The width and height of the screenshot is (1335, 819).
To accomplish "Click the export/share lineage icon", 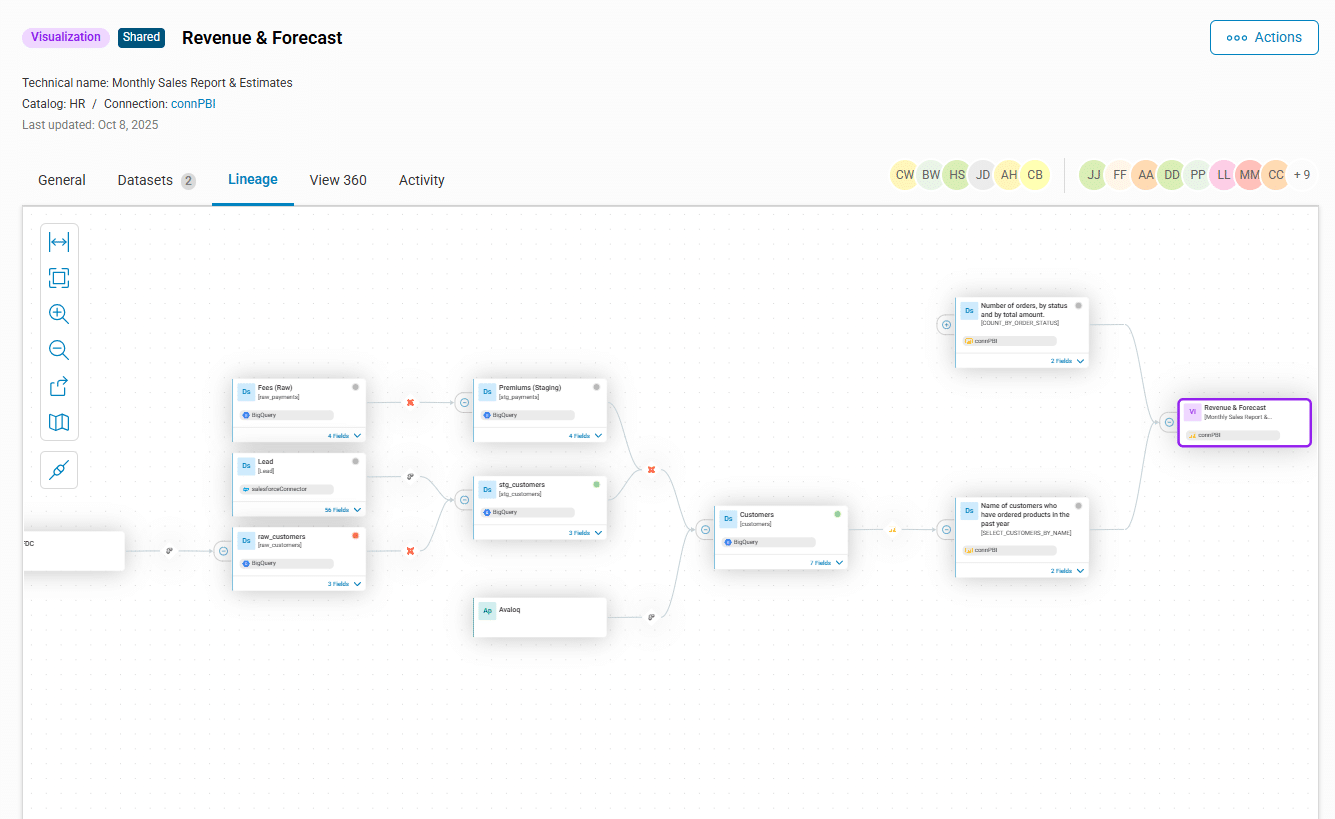I will click(59, 386).
